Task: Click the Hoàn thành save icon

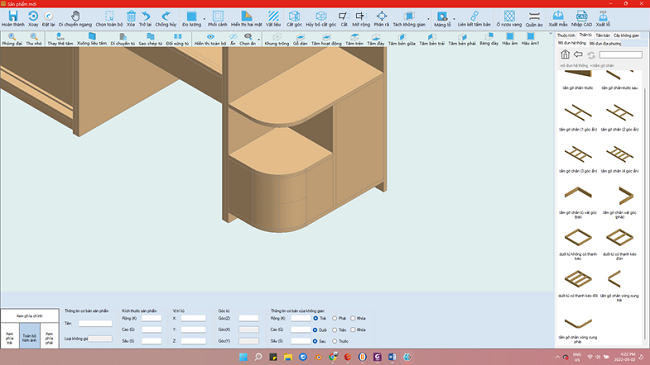Action: click(x=13, y=16)
